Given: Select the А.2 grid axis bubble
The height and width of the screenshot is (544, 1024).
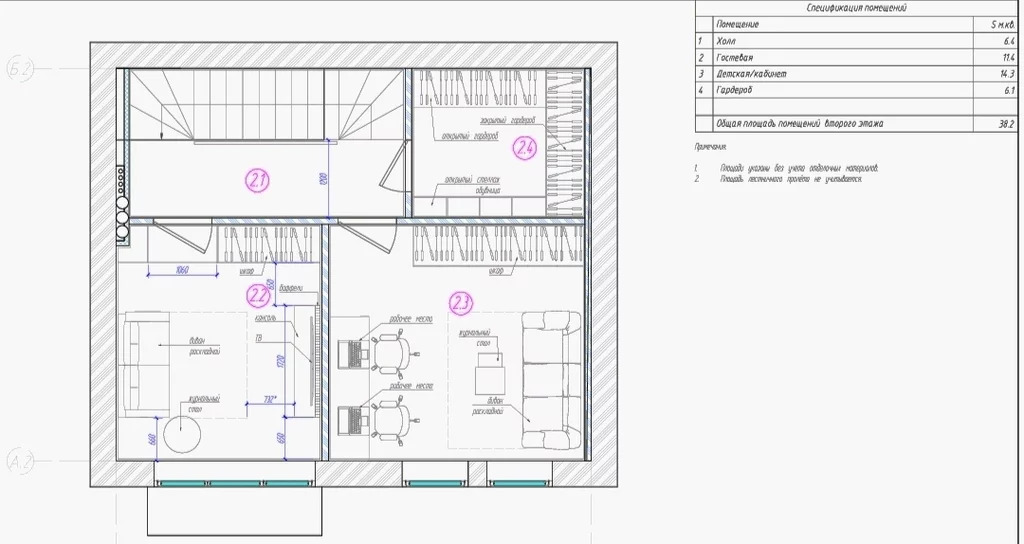Looking at the screenshot, I should click(x=21, y=461).
